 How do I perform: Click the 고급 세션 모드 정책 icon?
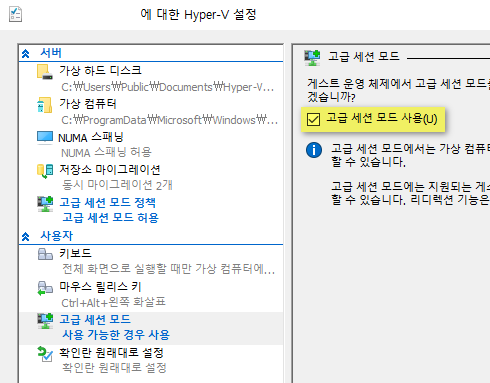point(45,204)
